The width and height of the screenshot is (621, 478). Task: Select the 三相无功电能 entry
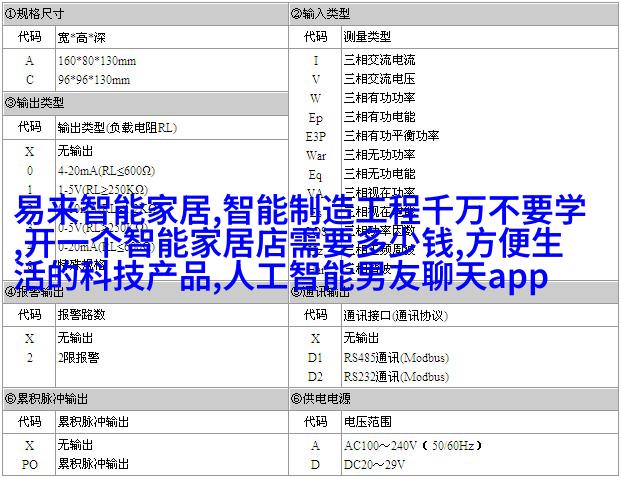point(379,174)
